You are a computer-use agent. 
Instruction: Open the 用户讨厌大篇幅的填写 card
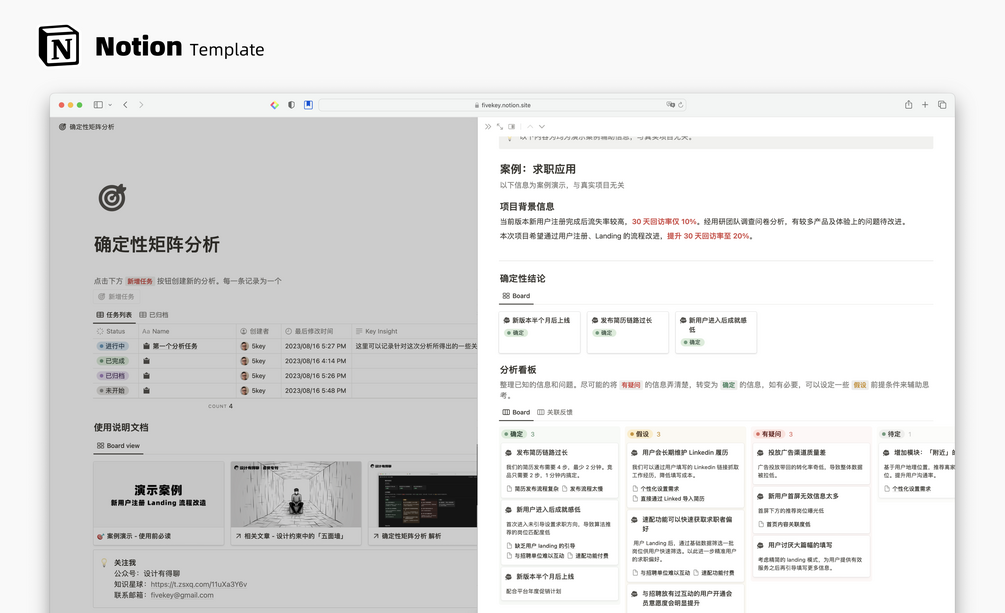pyautogui.click(x=811, y=557)
